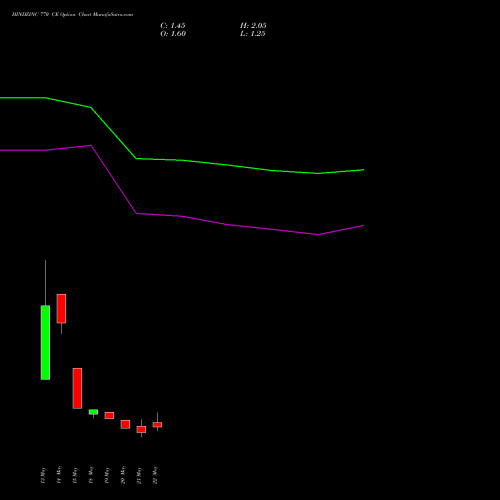The width and height of the screenshot is (500, 500).
Task: Select the small green candlestick for 18 May
Action: coord(93,412)
